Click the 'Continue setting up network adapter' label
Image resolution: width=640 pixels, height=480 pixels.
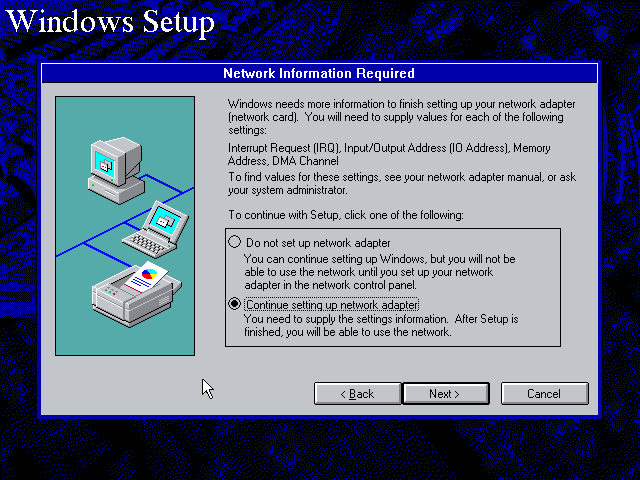pyautogui.click(x=332, y=305)
